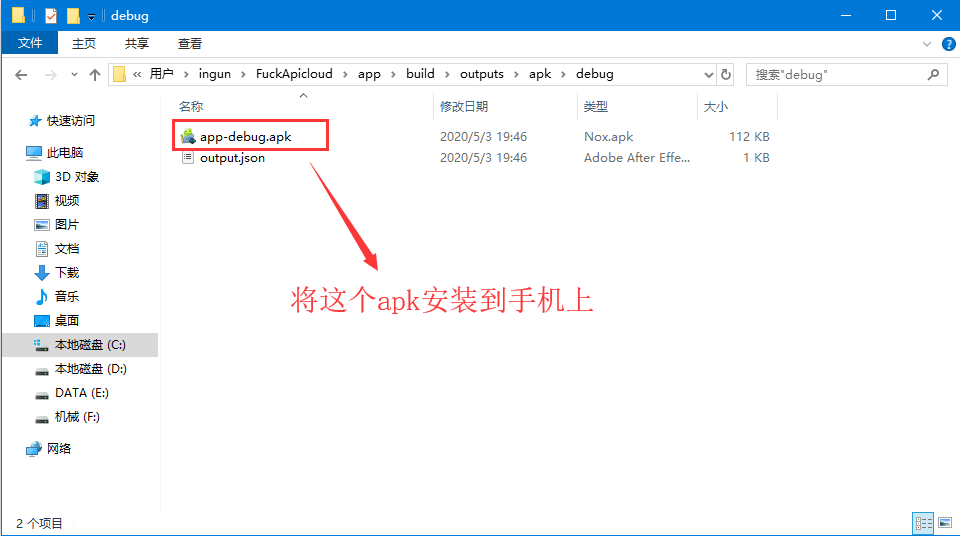Select 本地磁盘 (C:) in sidebar

[x=90, y=345]
